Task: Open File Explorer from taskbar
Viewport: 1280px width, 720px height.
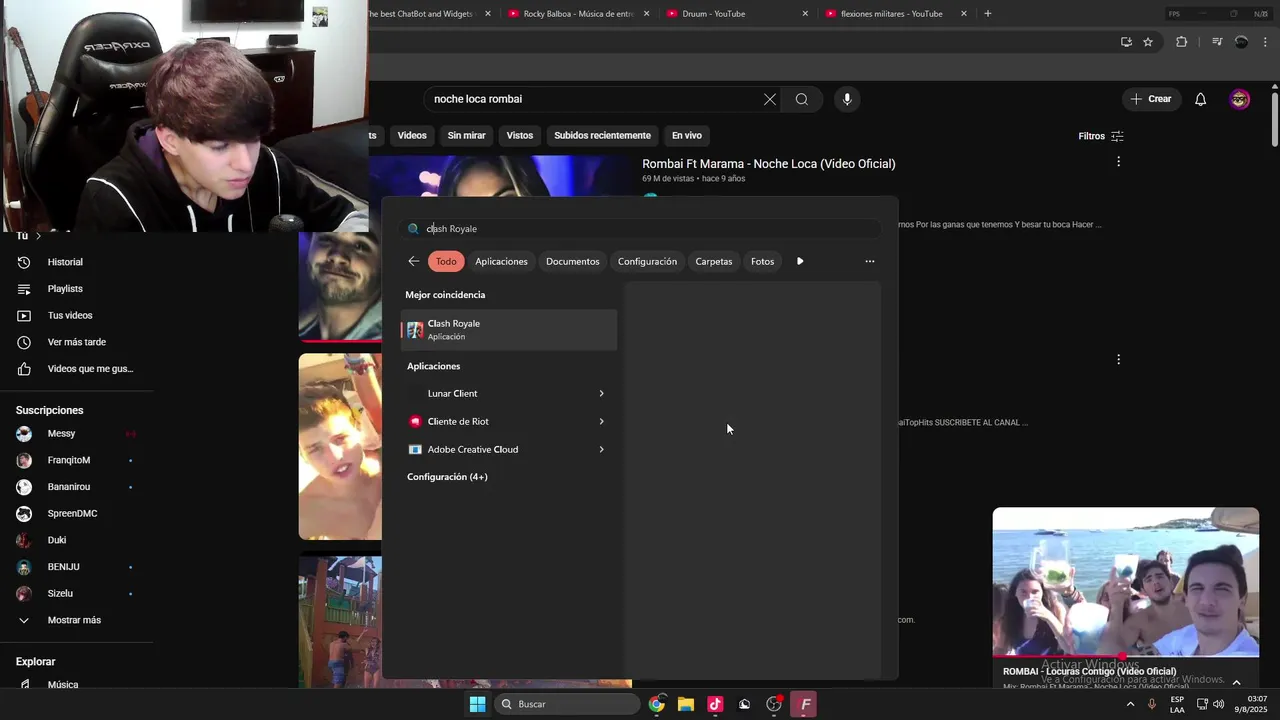Action: click(686, 704)
